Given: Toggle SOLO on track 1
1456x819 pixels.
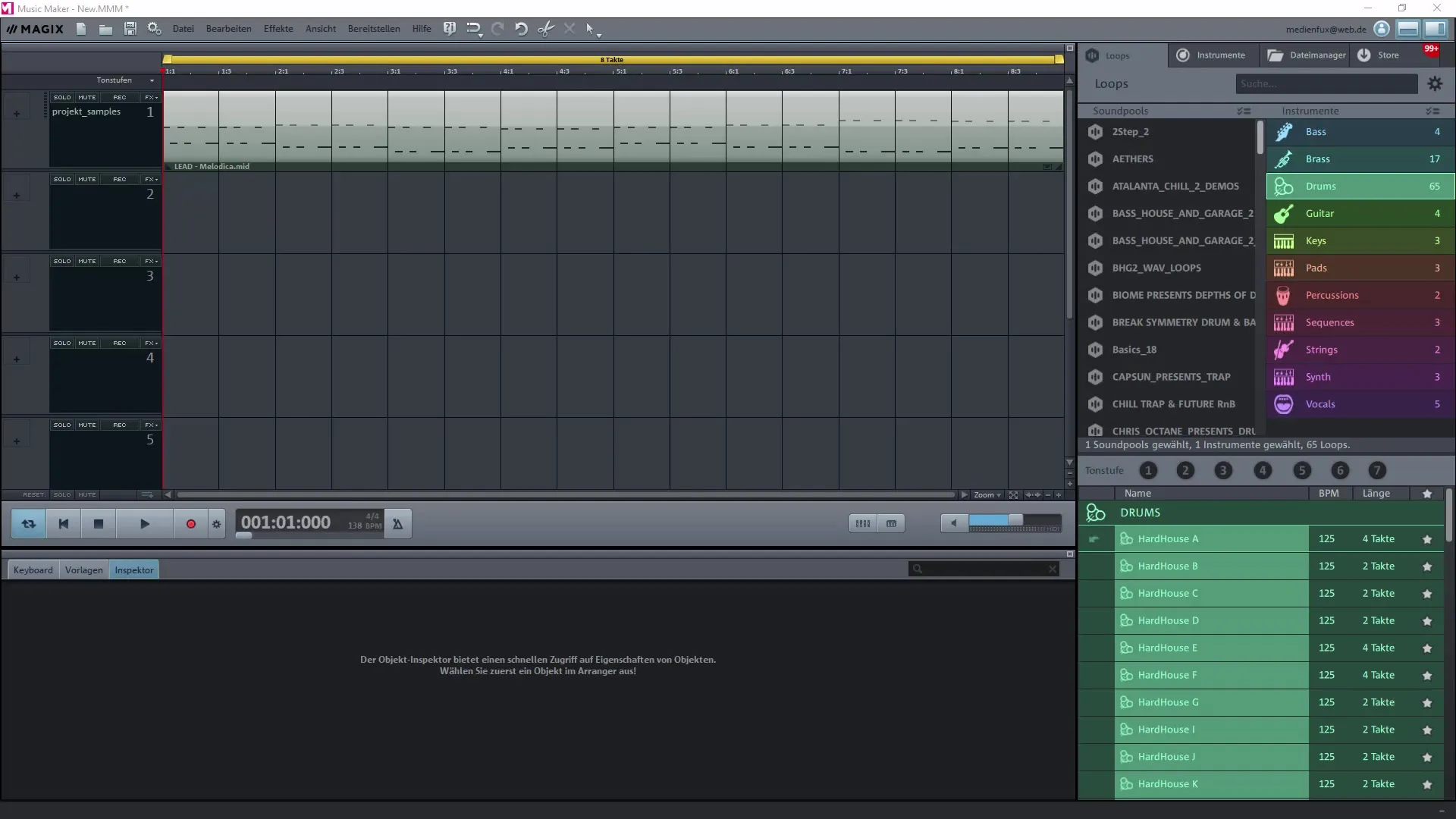Looking at the screenshot, I should coord(62,98).
